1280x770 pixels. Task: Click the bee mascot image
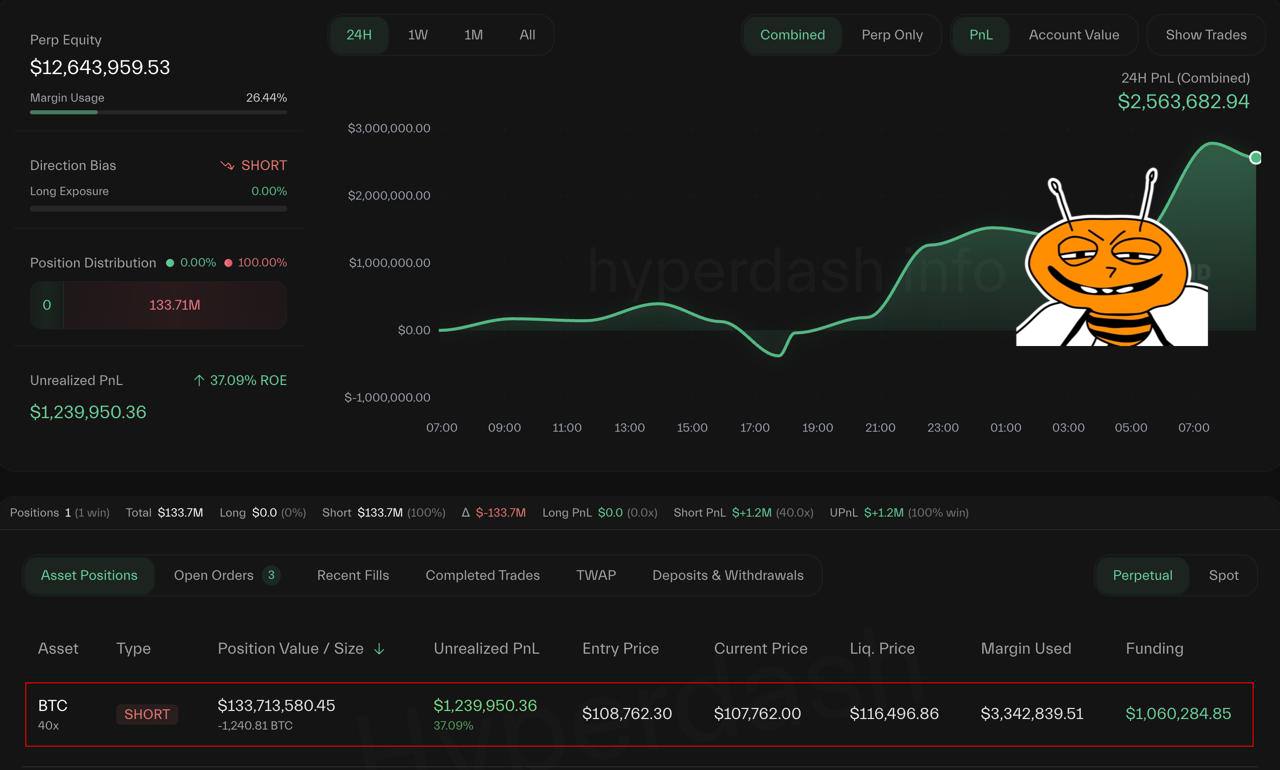[x=1111, y=258]
